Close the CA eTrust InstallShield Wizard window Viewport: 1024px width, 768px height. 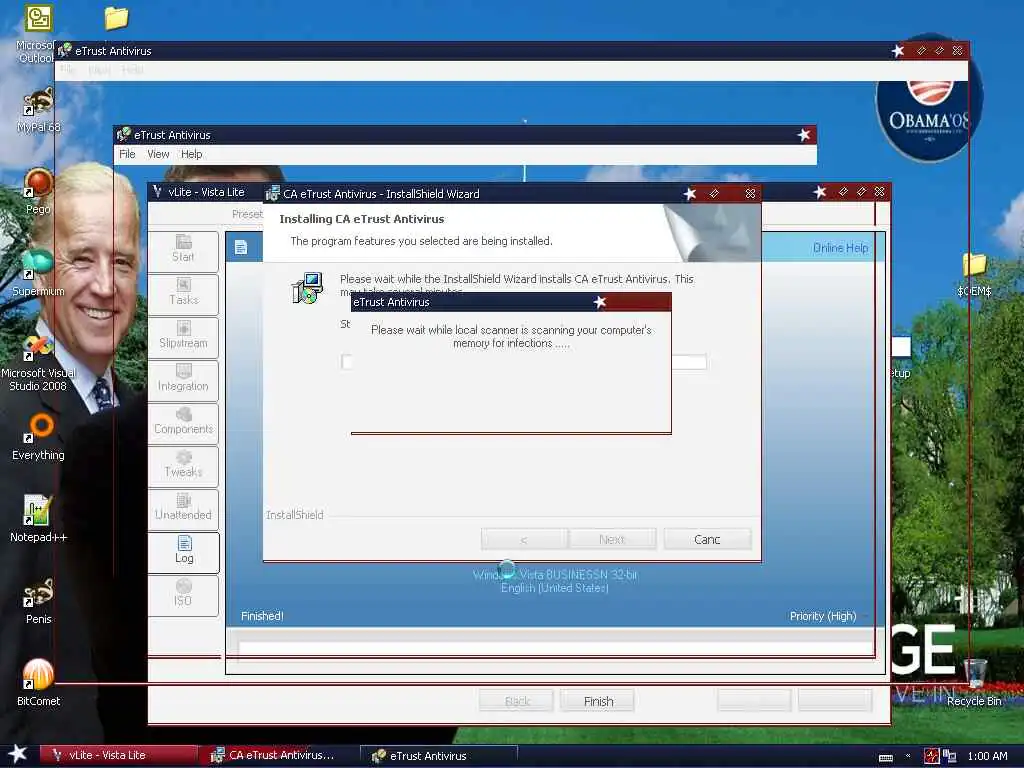(x=750, y=193)
